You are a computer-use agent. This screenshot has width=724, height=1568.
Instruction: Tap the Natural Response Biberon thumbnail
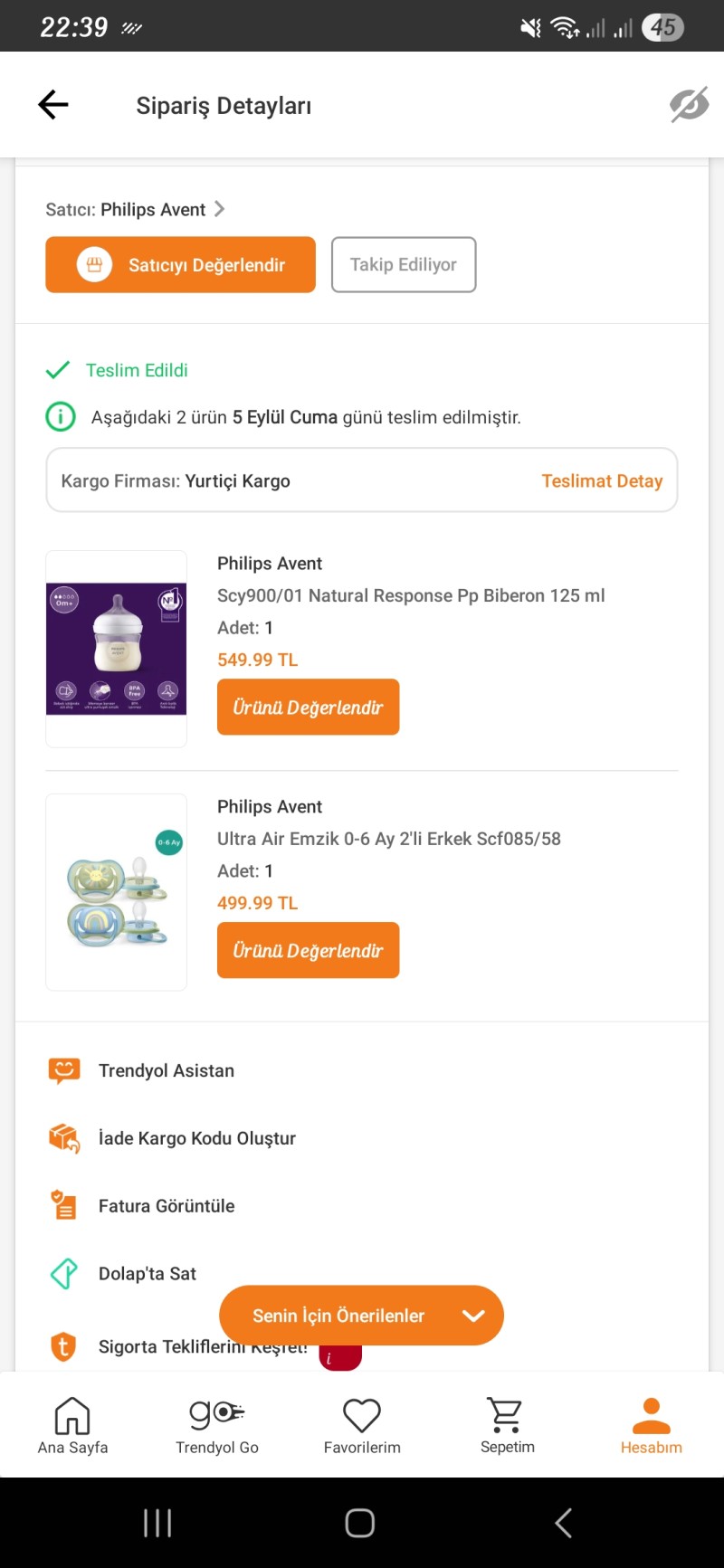[117, 649]
